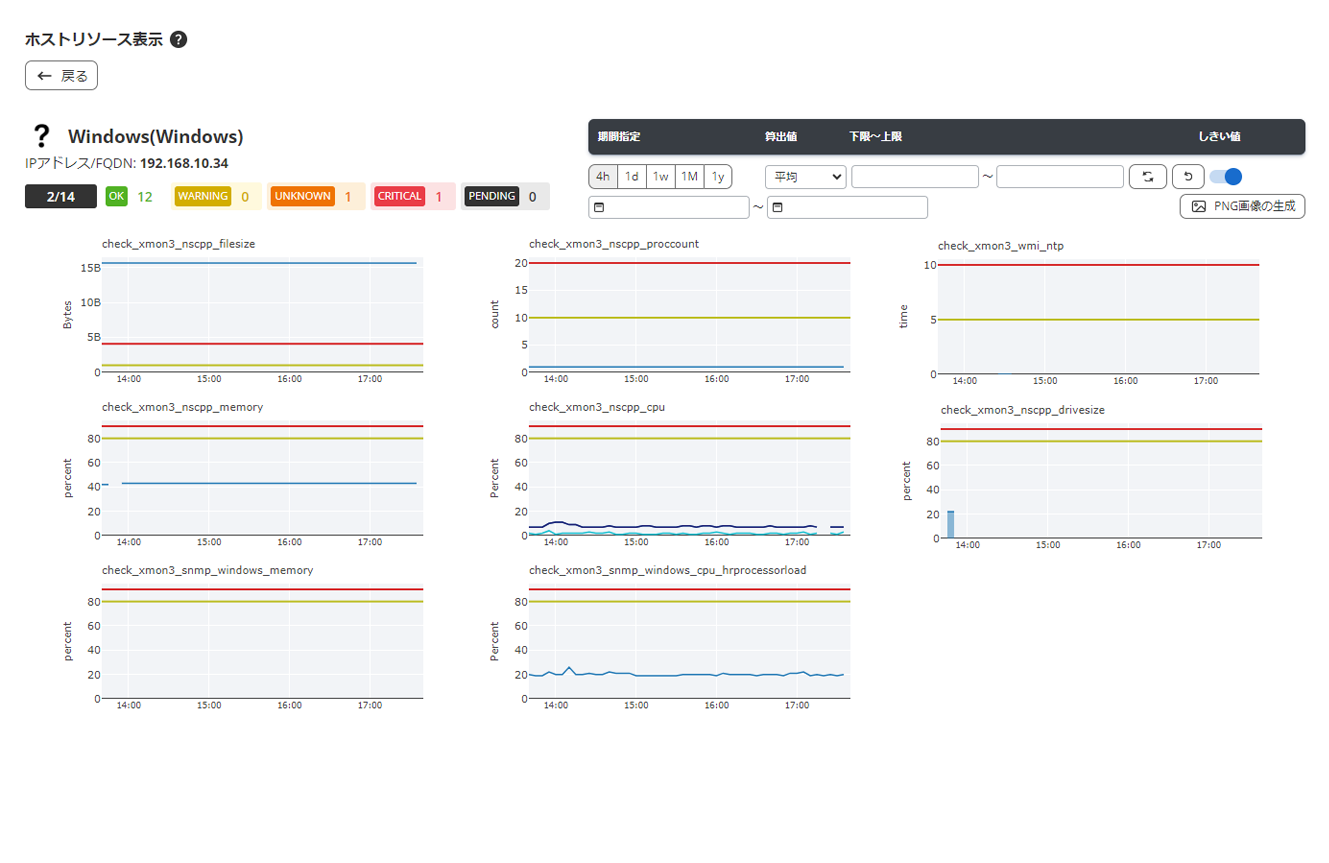Toggle the しきい値 threshold switch
The width and height of the screenshot is (1329, 863).
[x=1226, y=177]
